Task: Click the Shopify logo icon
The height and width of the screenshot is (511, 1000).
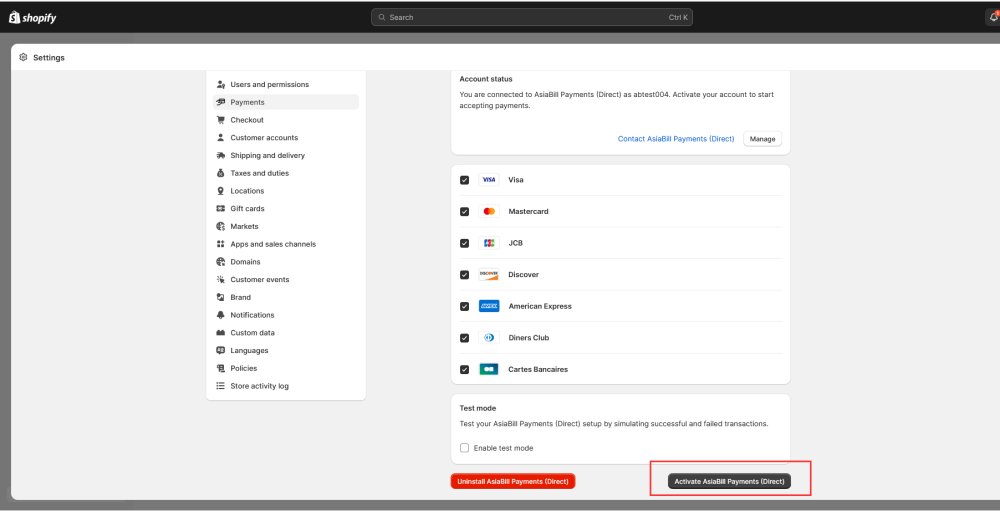Action: (15, 17)
